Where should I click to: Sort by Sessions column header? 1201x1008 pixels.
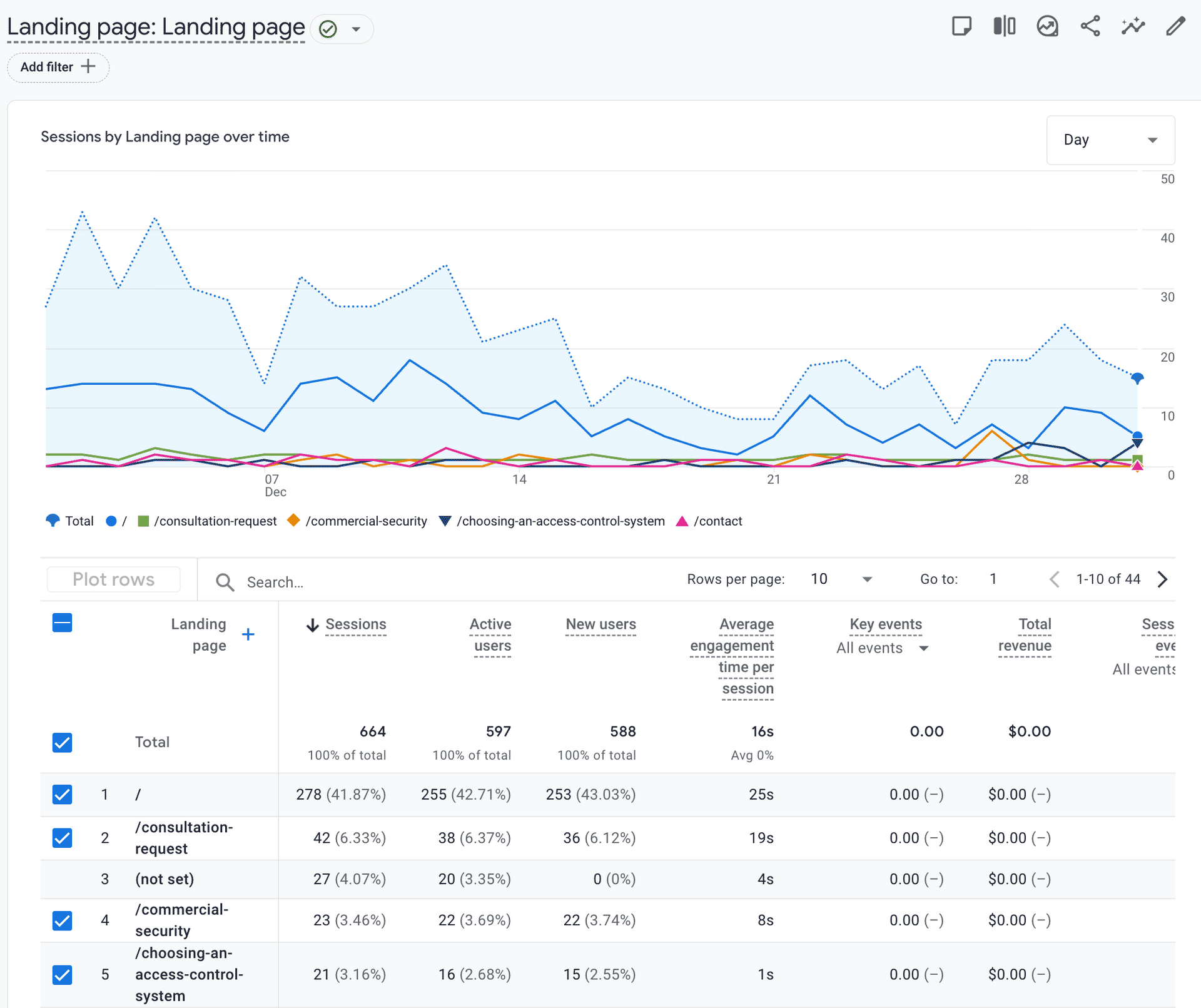click(x=355, y=624)
